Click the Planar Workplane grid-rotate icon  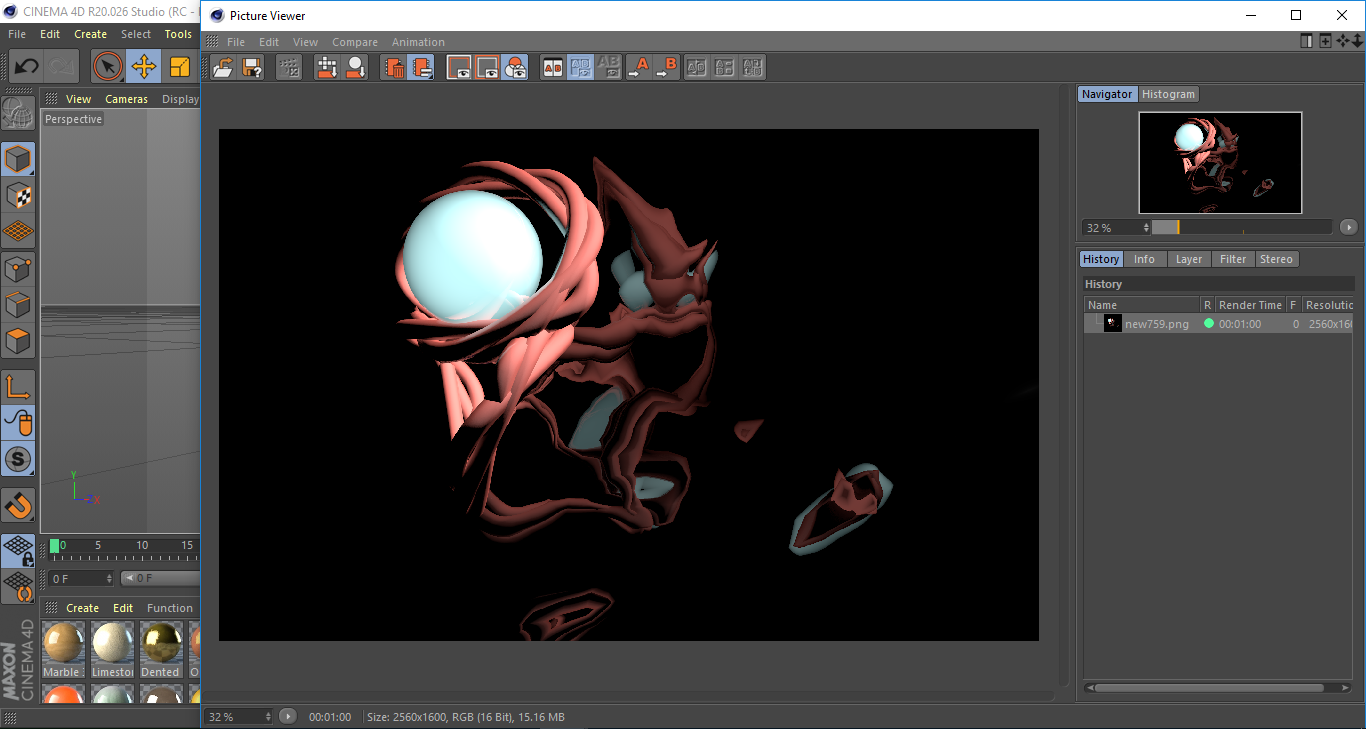(18, 586)
